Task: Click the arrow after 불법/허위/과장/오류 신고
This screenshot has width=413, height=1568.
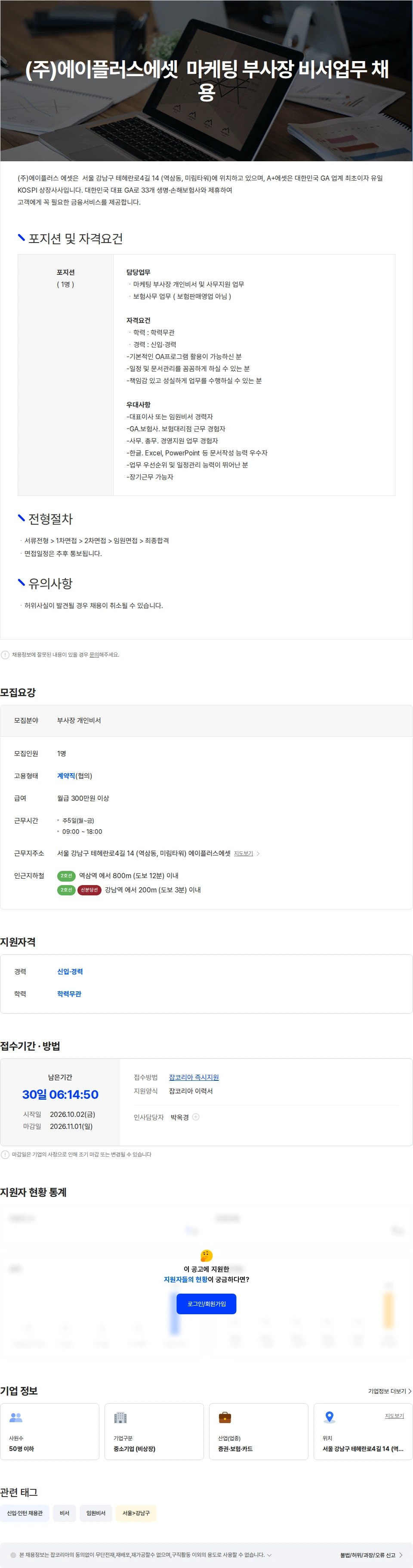Action: coord(401,1555)
